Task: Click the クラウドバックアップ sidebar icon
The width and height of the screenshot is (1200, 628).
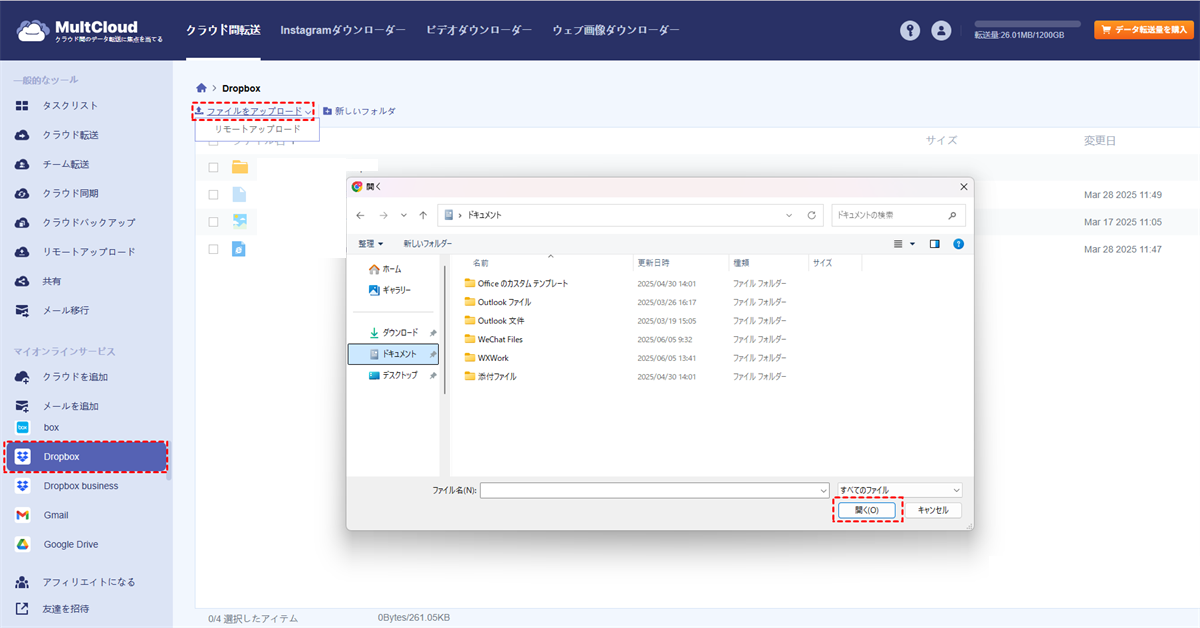Action: [22, 222]
